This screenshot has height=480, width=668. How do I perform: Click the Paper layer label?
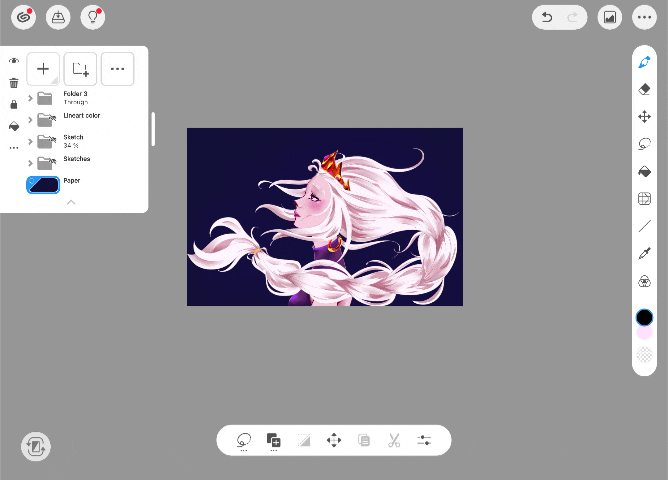pos(72,181)
